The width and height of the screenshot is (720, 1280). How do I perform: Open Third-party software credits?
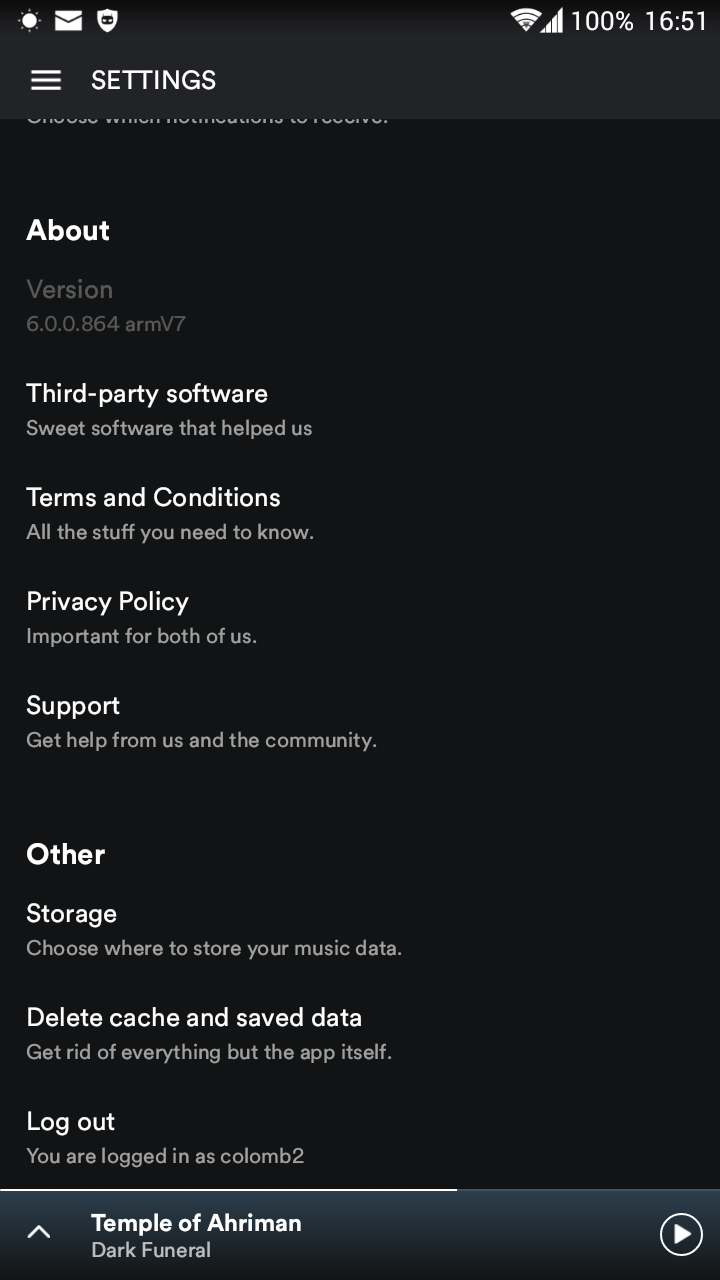(147, 409)
